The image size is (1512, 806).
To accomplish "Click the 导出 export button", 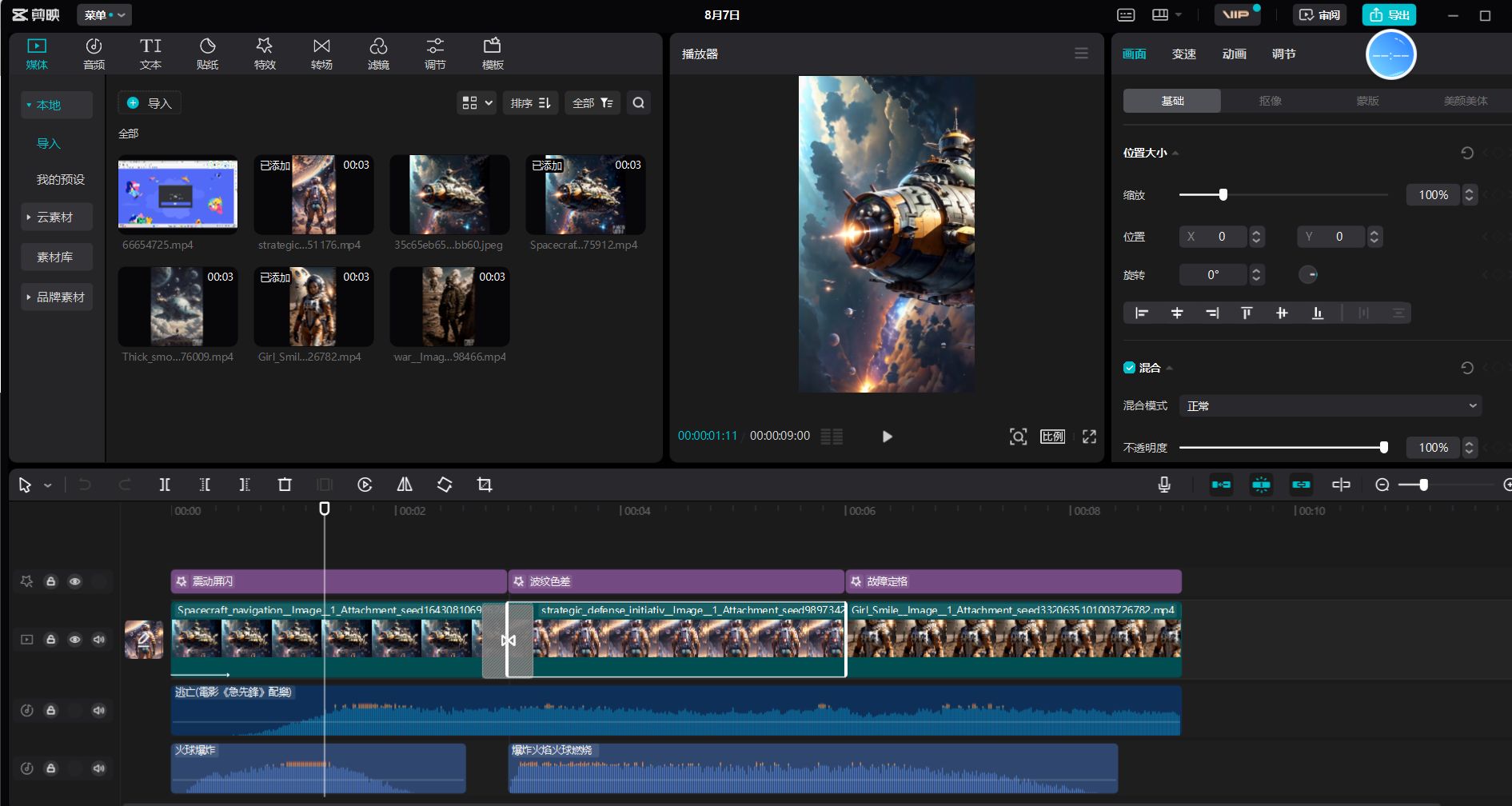I will point(1389,15).
